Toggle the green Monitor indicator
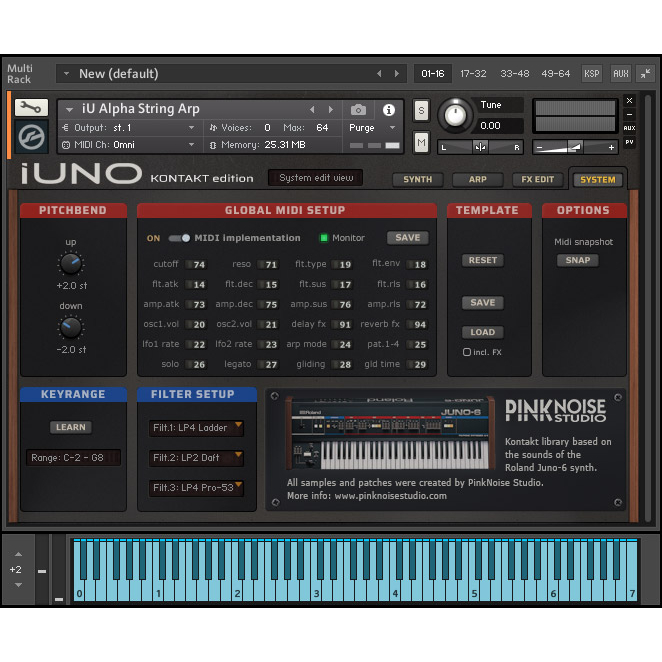This screenshot has width=662, height=662. pyautogui.click(x=324, y=238)
